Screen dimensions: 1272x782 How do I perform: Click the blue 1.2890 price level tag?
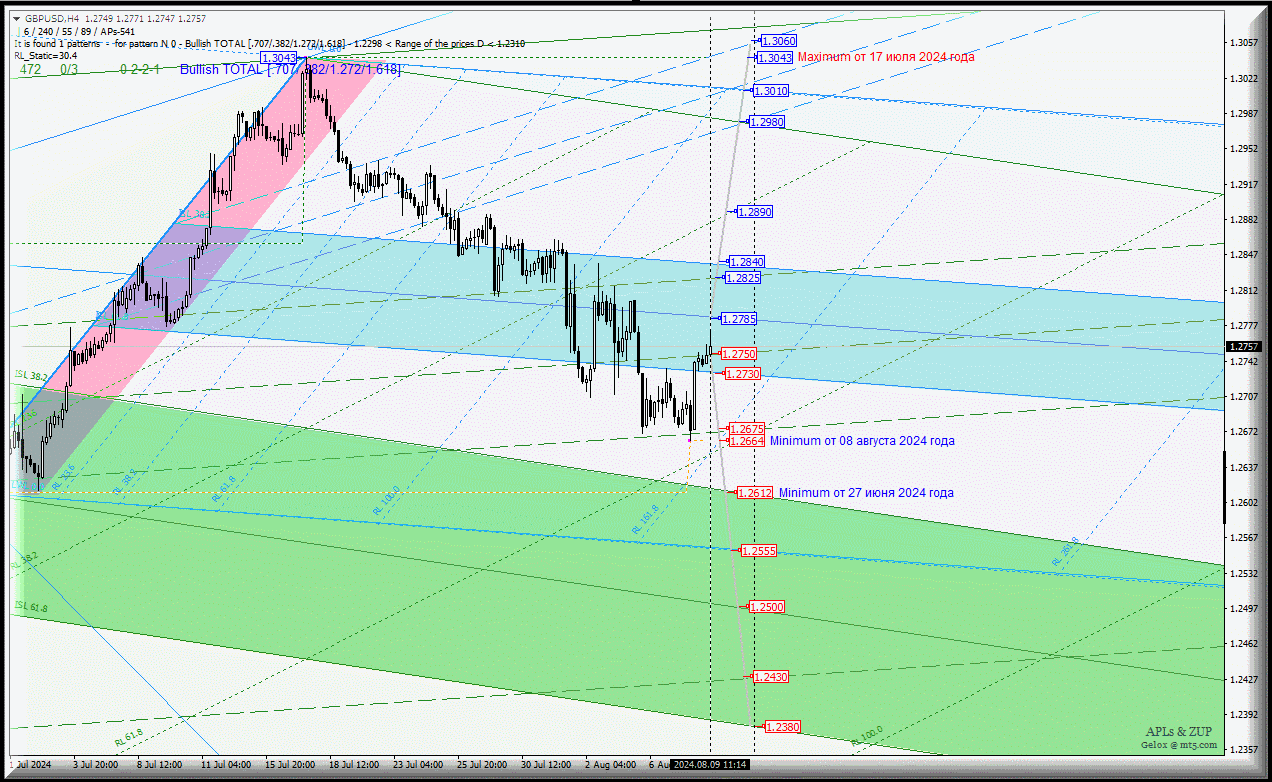pos(755,212)
